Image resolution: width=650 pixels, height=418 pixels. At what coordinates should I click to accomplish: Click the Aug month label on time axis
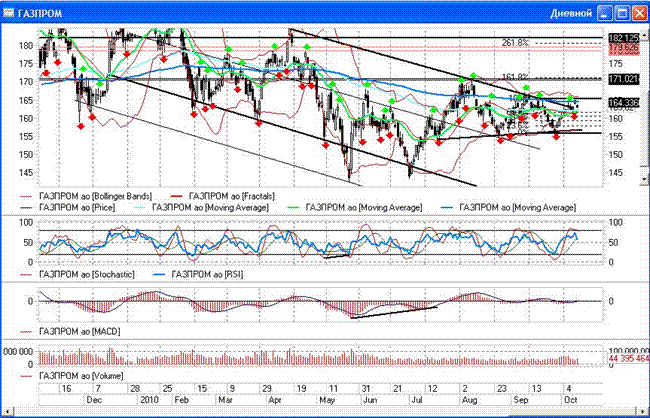469,400
